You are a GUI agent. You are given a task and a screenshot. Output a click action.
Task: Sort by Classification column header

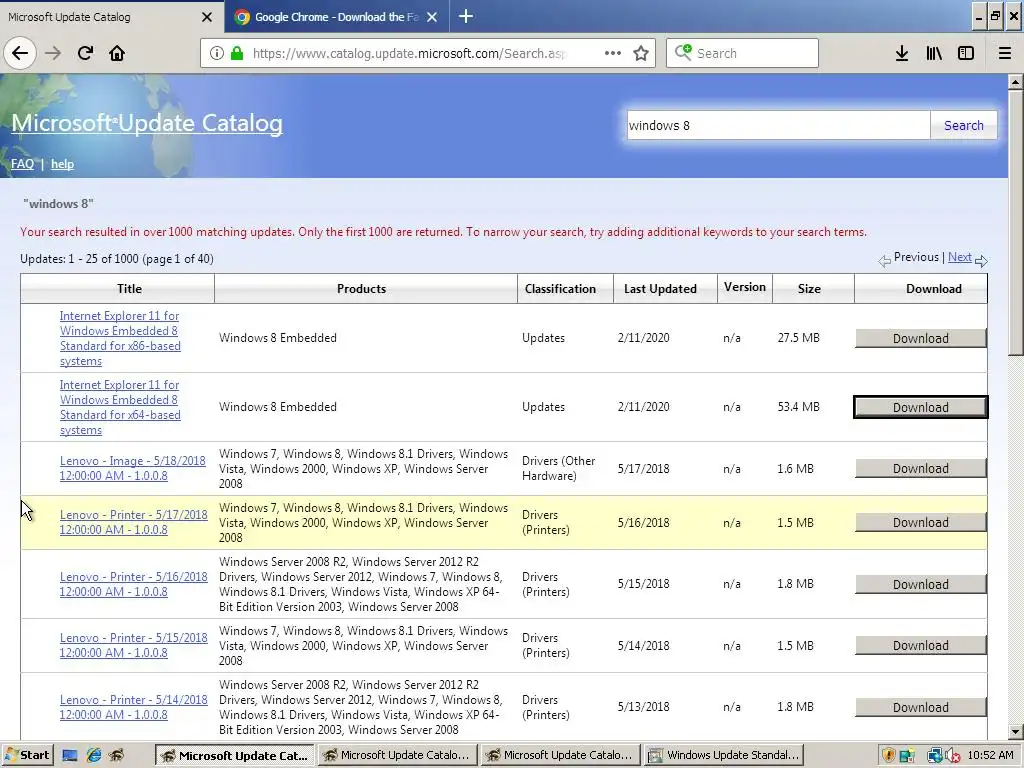(x=560, y=289)
